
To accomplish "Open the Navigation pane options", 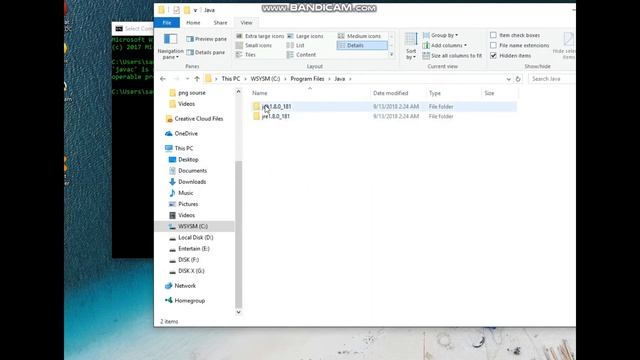I will (x=170, y=47).
